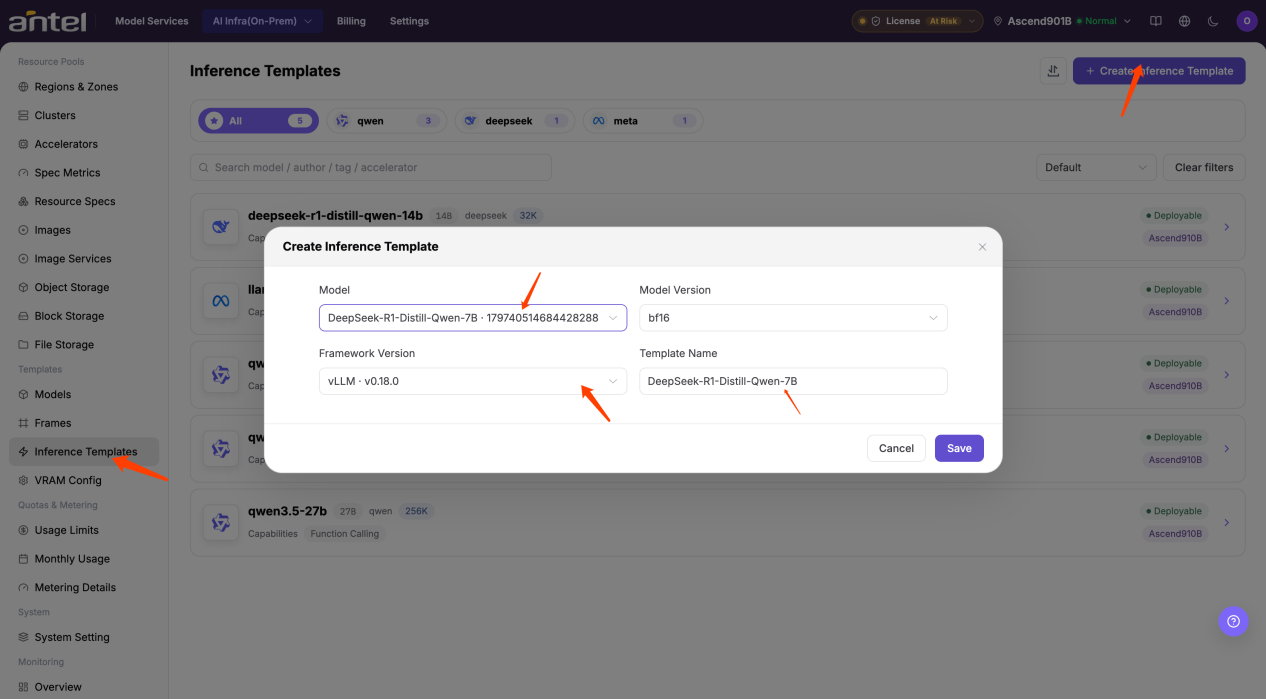Image resolution: width=1266 pixels, height=699 pixels.
Task: Click the 32K tag on deepseek row
Action: 527,215
